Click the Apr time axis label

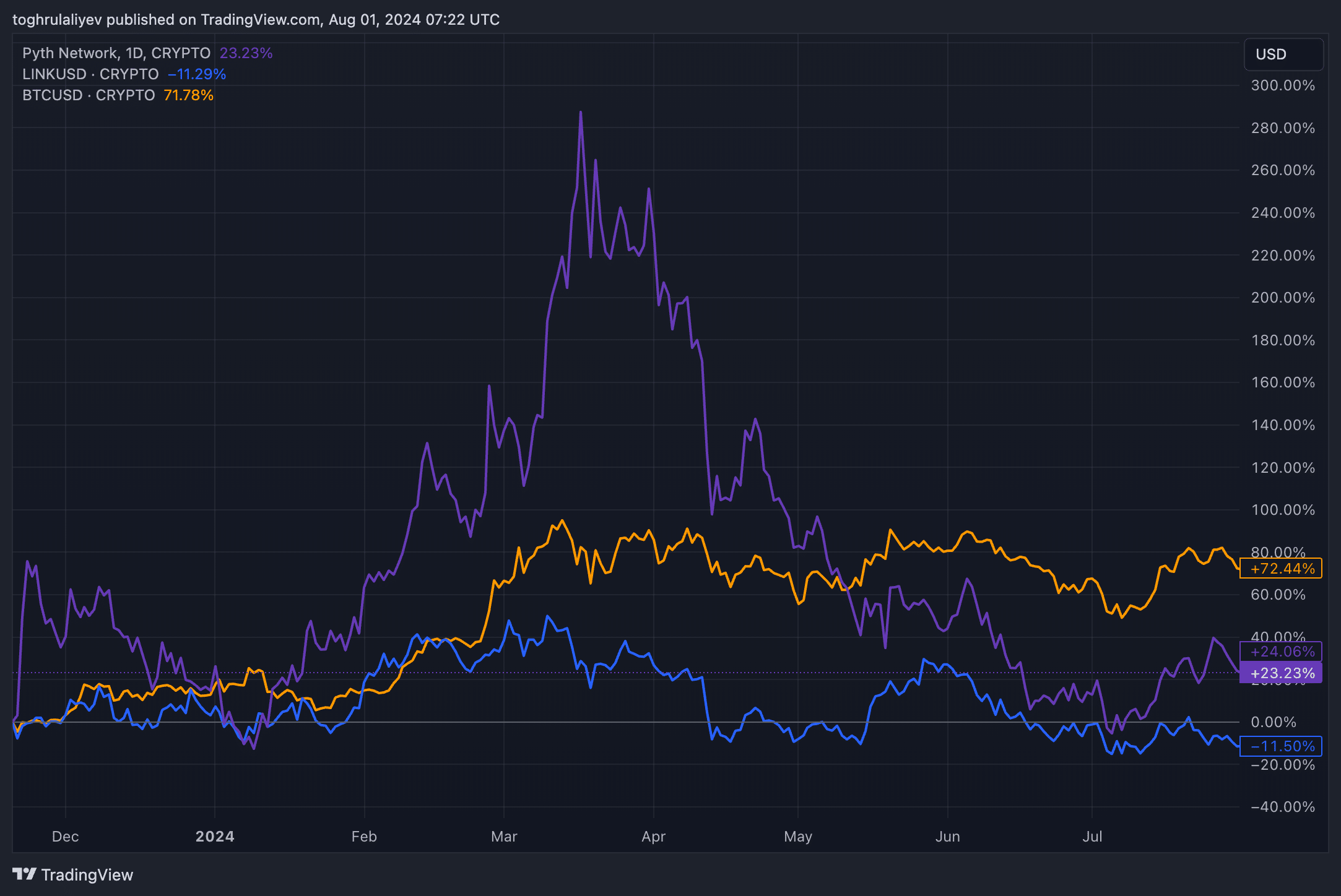(x=654, y=837)
